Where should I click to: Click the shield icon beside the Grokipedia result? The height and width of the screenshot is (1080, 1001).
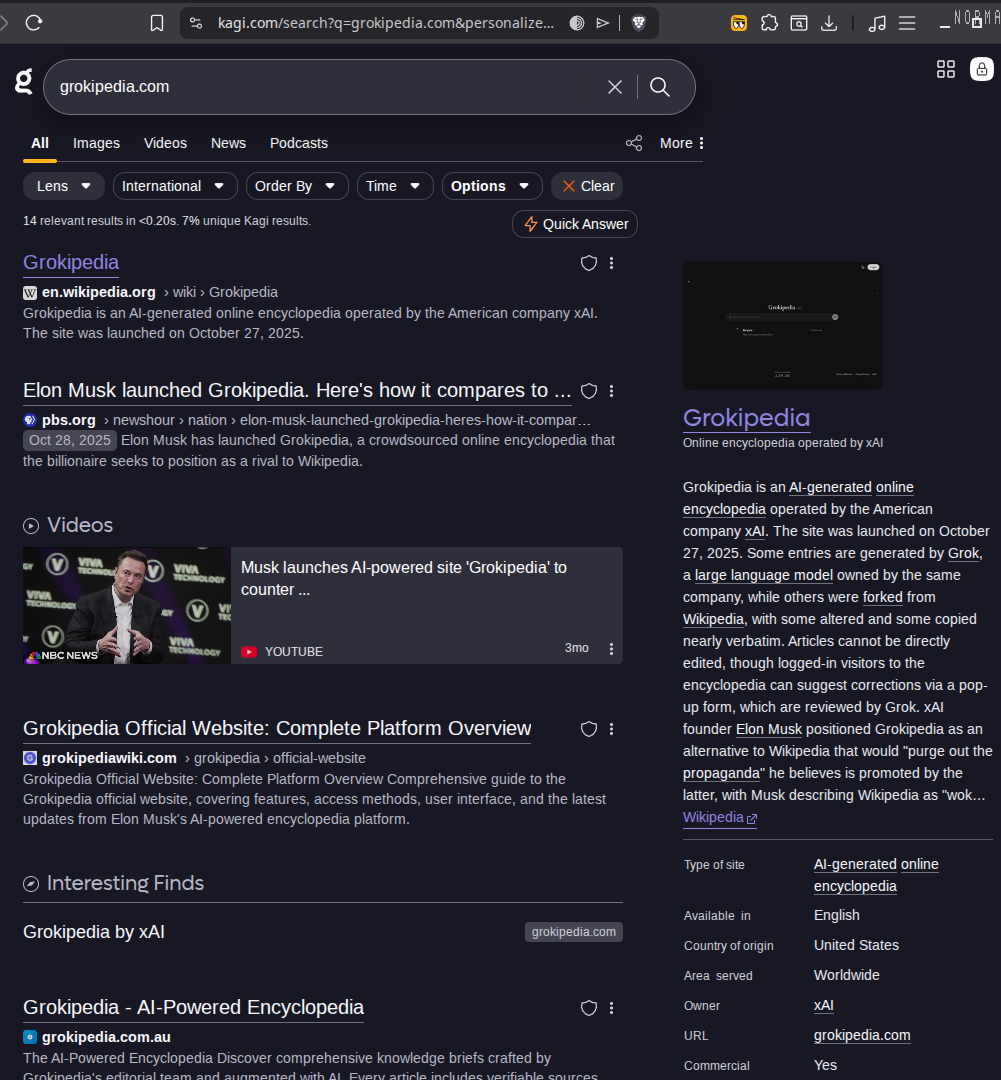[588, 263]
